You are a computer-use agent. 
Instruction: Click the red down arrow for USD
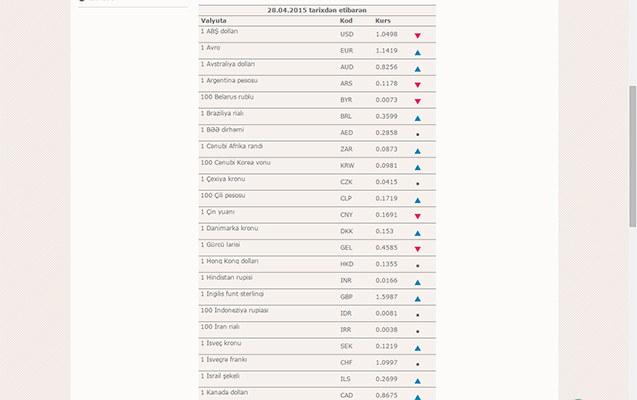tap(417, 36)
